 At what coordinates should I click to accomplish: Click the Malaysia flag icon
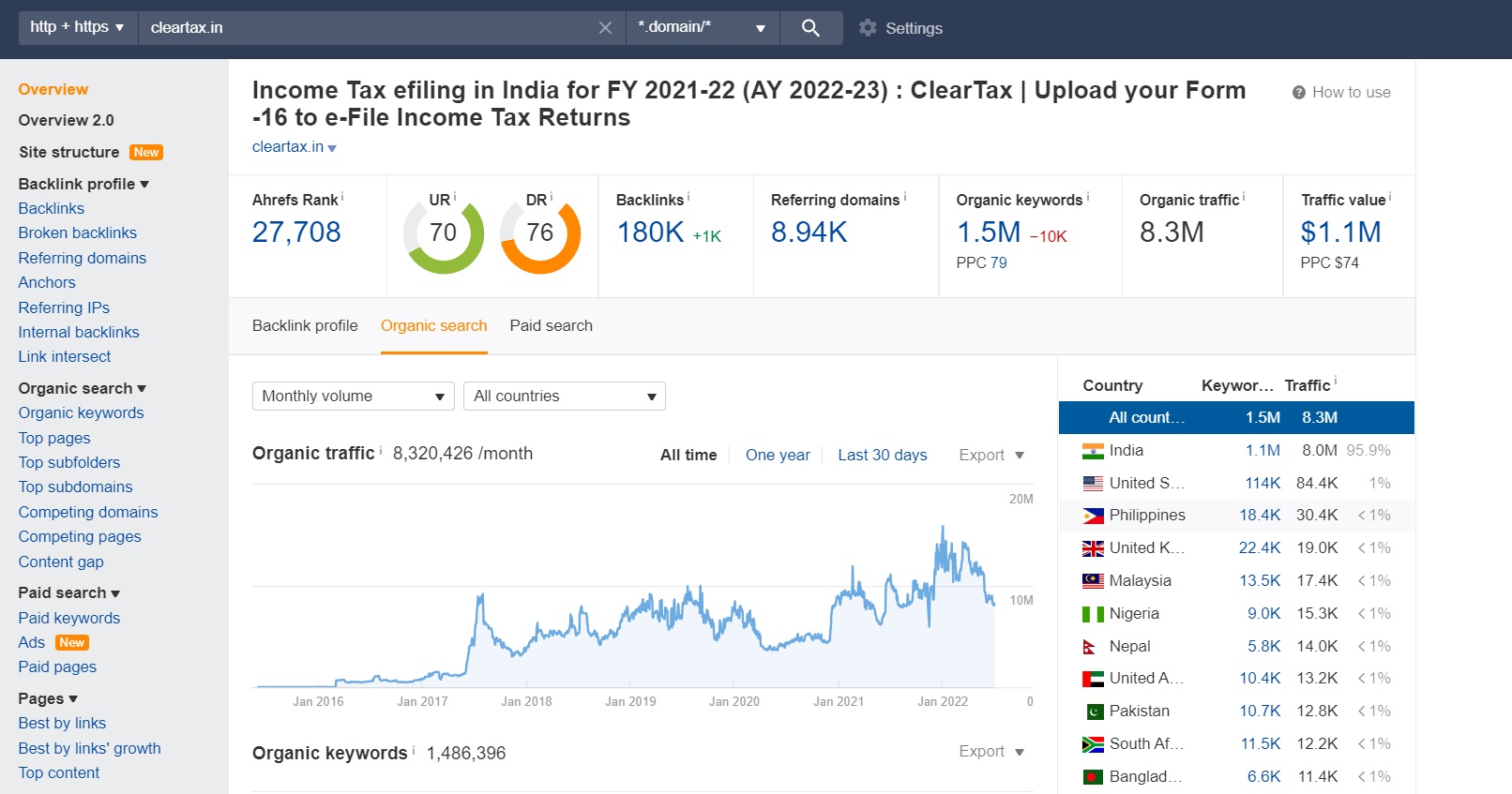point(1093,581)
